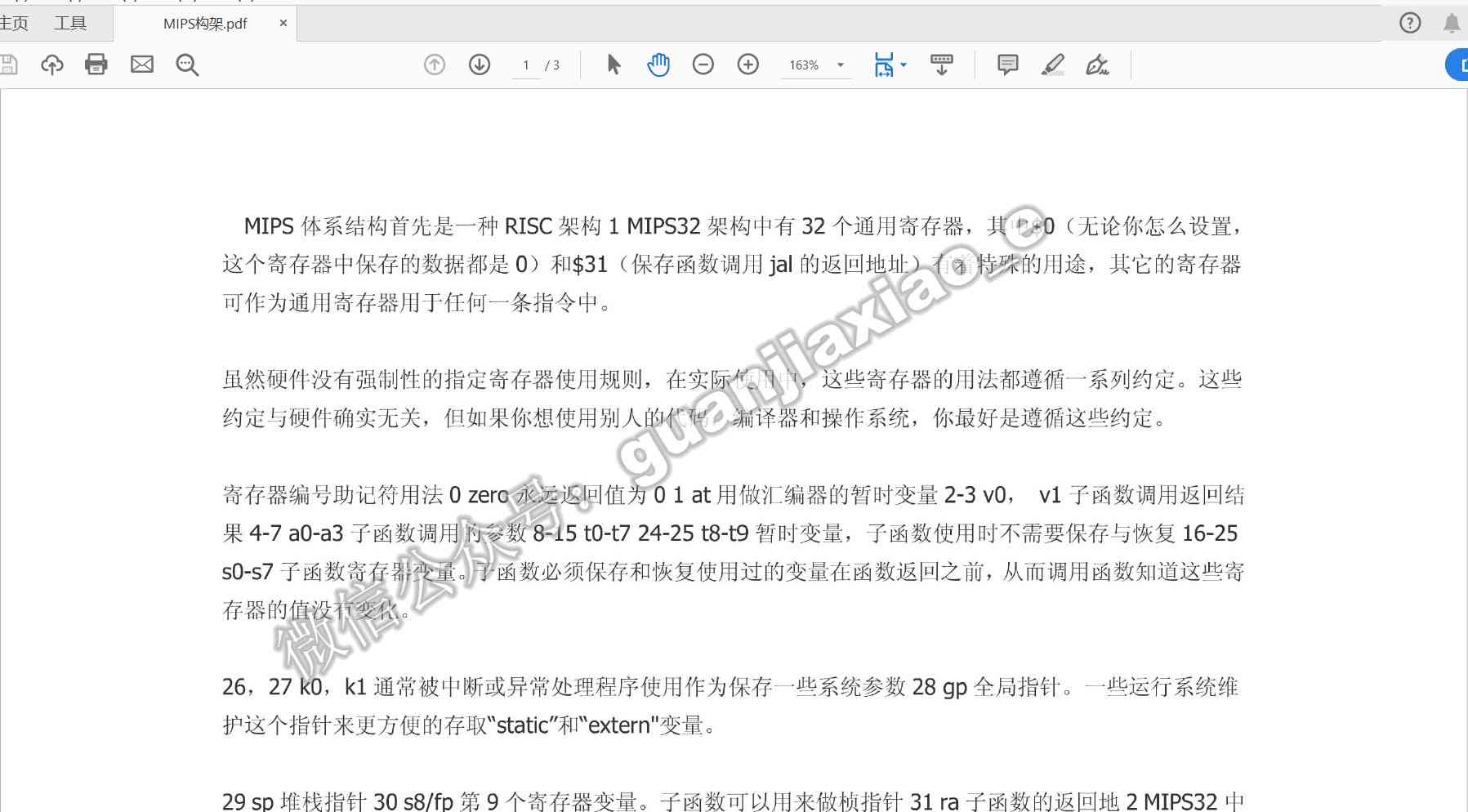Expand the page fit options arrow

click(x=904, y=65)
